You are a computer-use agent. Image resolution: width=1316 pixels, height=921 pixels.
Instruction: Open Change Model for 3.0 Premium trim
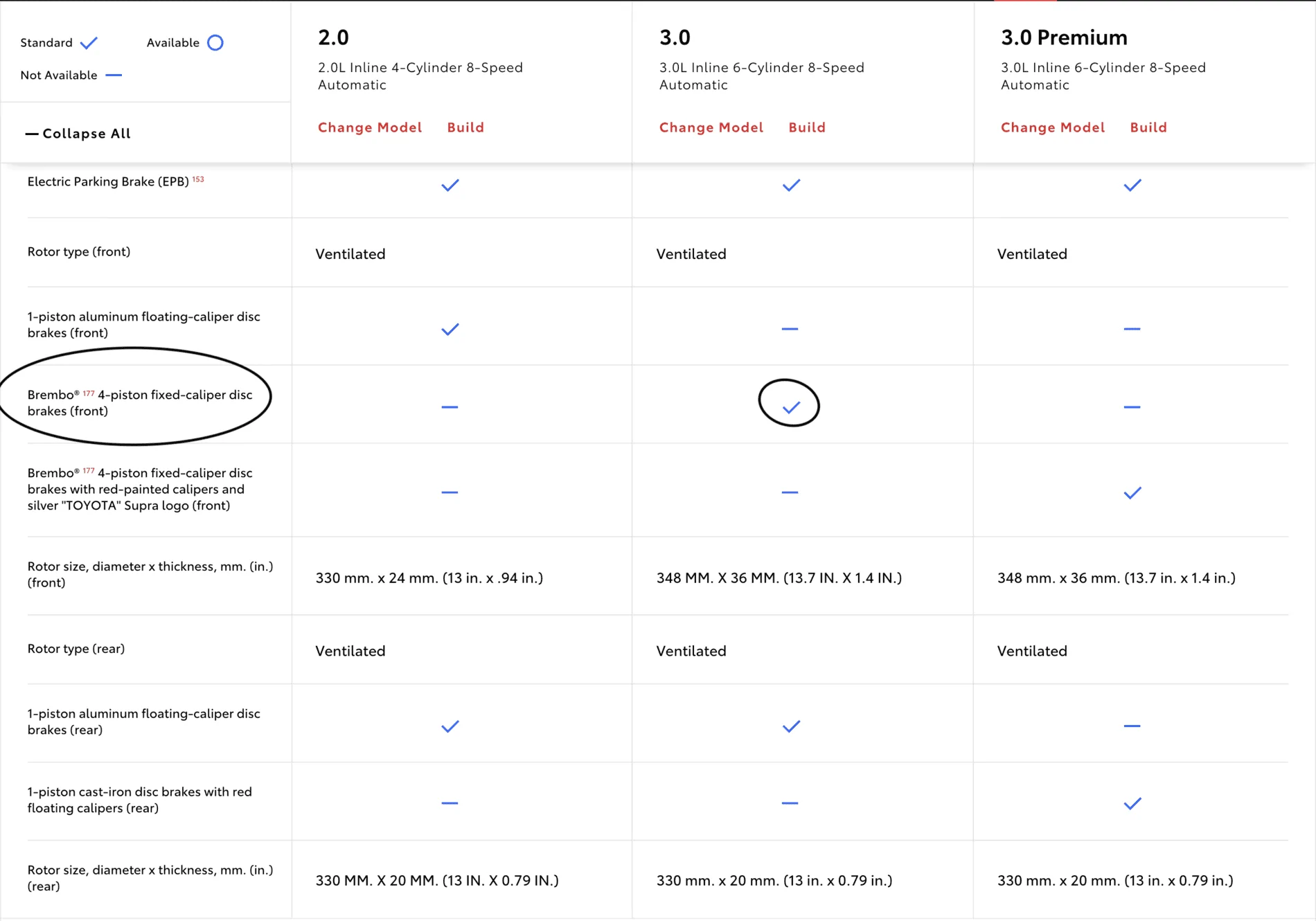point(1053,127)
